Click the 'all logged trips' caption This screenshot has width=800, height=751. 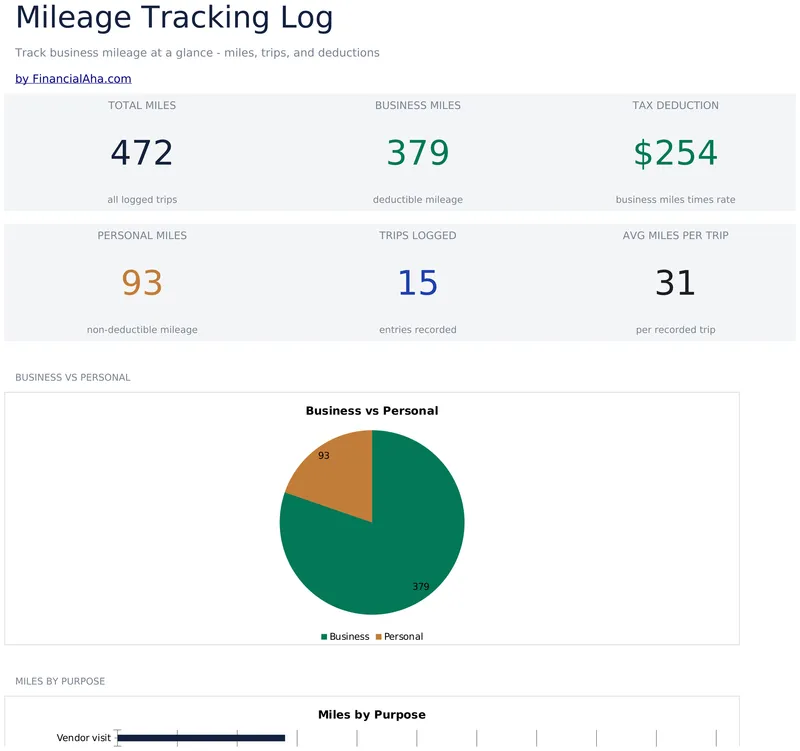click(142, 199)
